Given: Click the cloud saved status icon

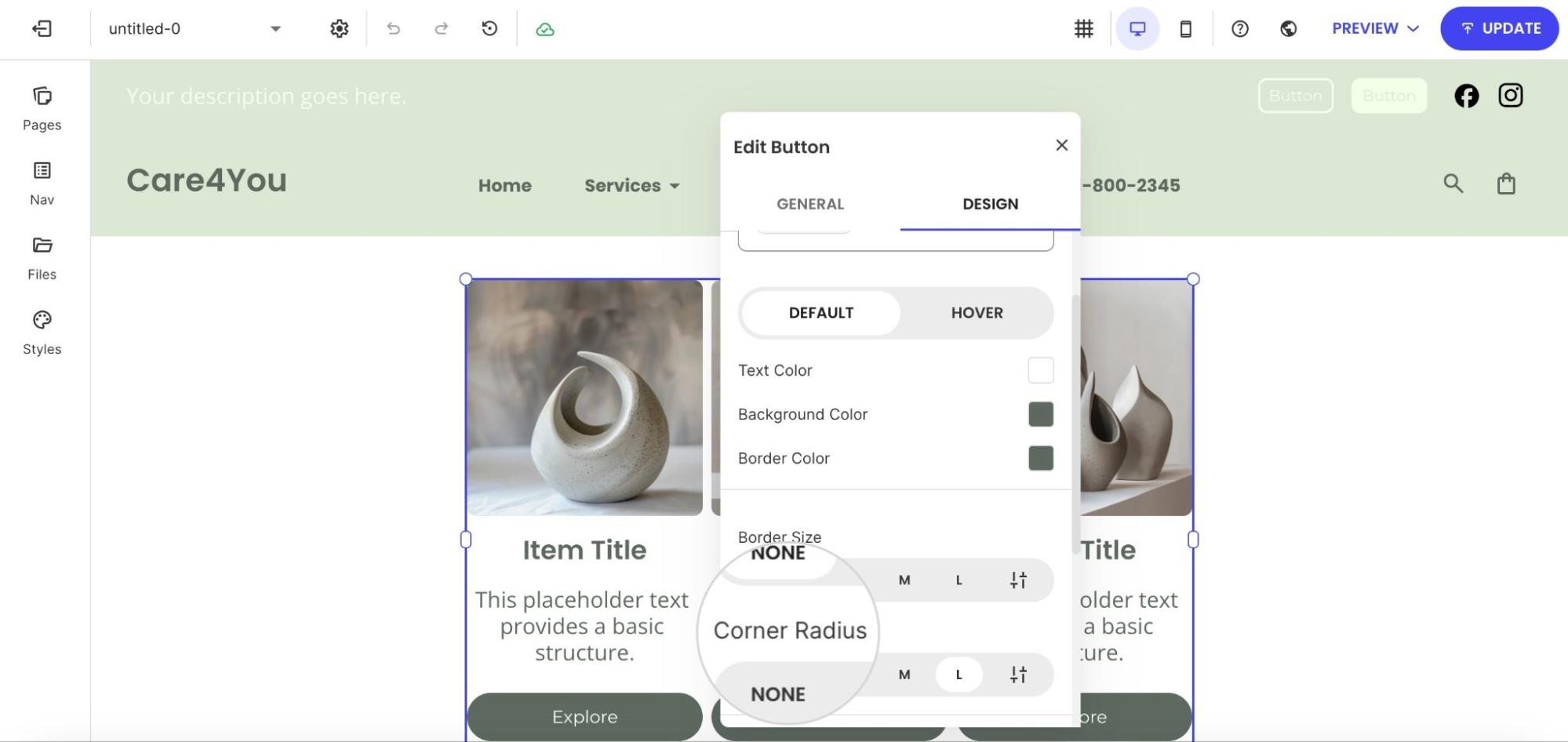Looking at the screenshot, I should point(545,30).
